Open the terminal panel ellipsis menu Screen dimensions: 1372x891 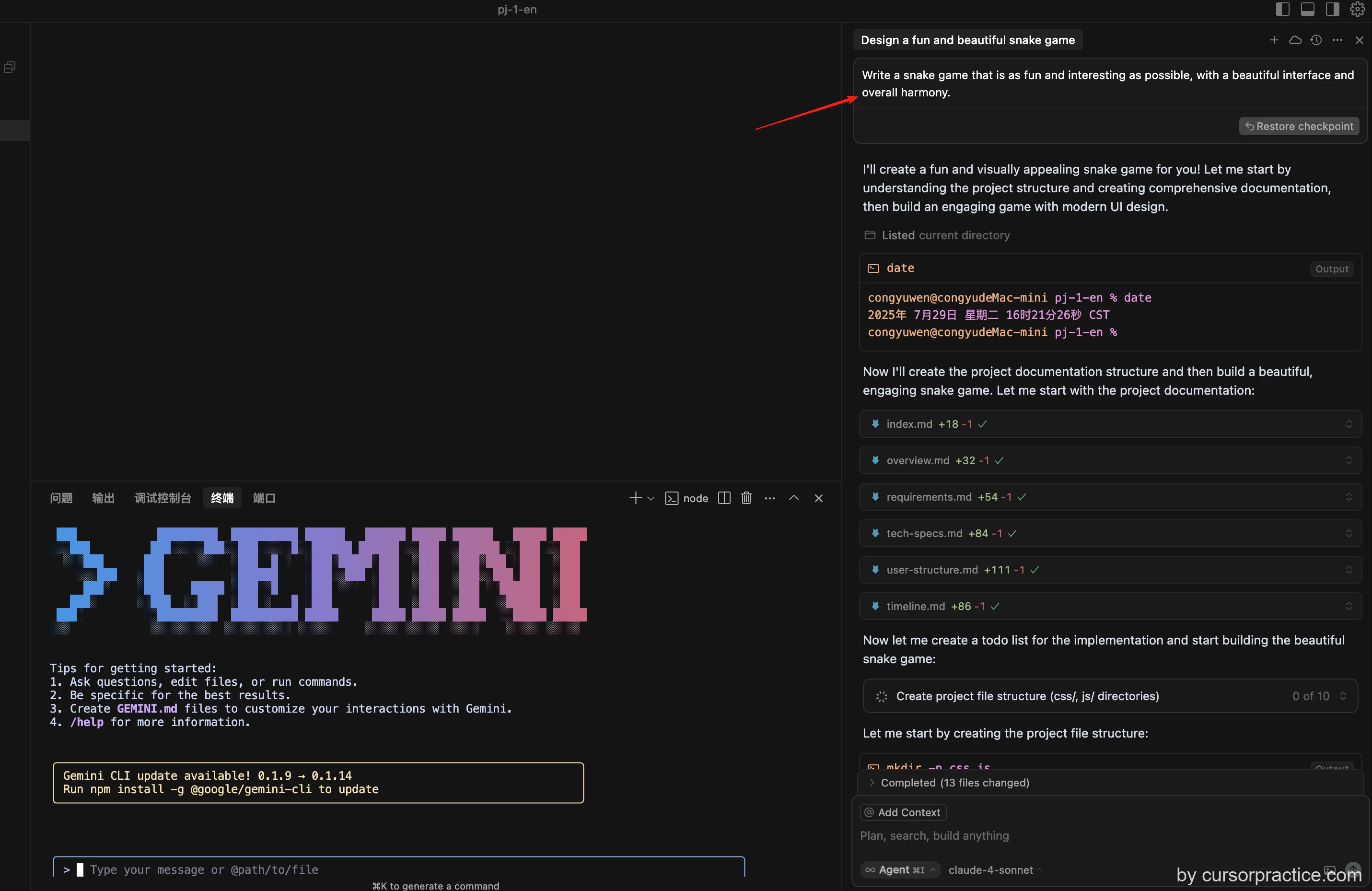769,498
